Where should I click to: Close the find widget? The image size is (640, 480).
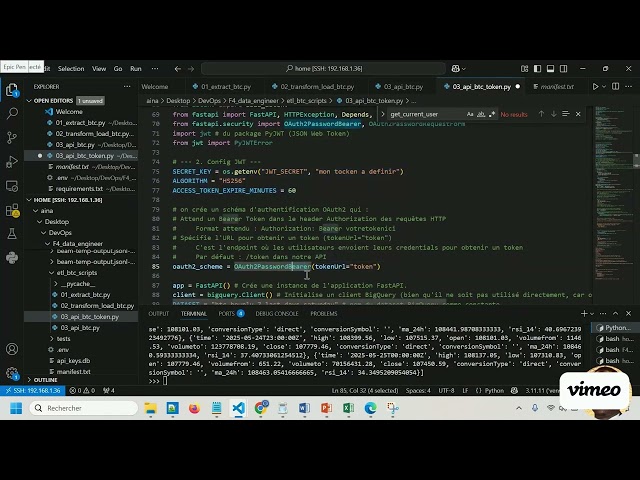click(578, 114)
